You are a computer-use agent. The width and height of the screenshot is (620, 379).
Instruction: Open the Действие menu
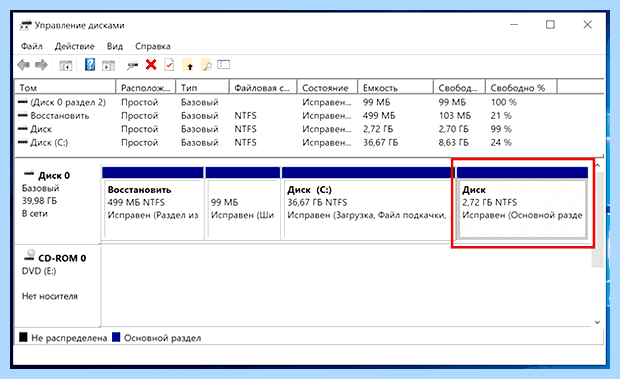tap(74, 46)
